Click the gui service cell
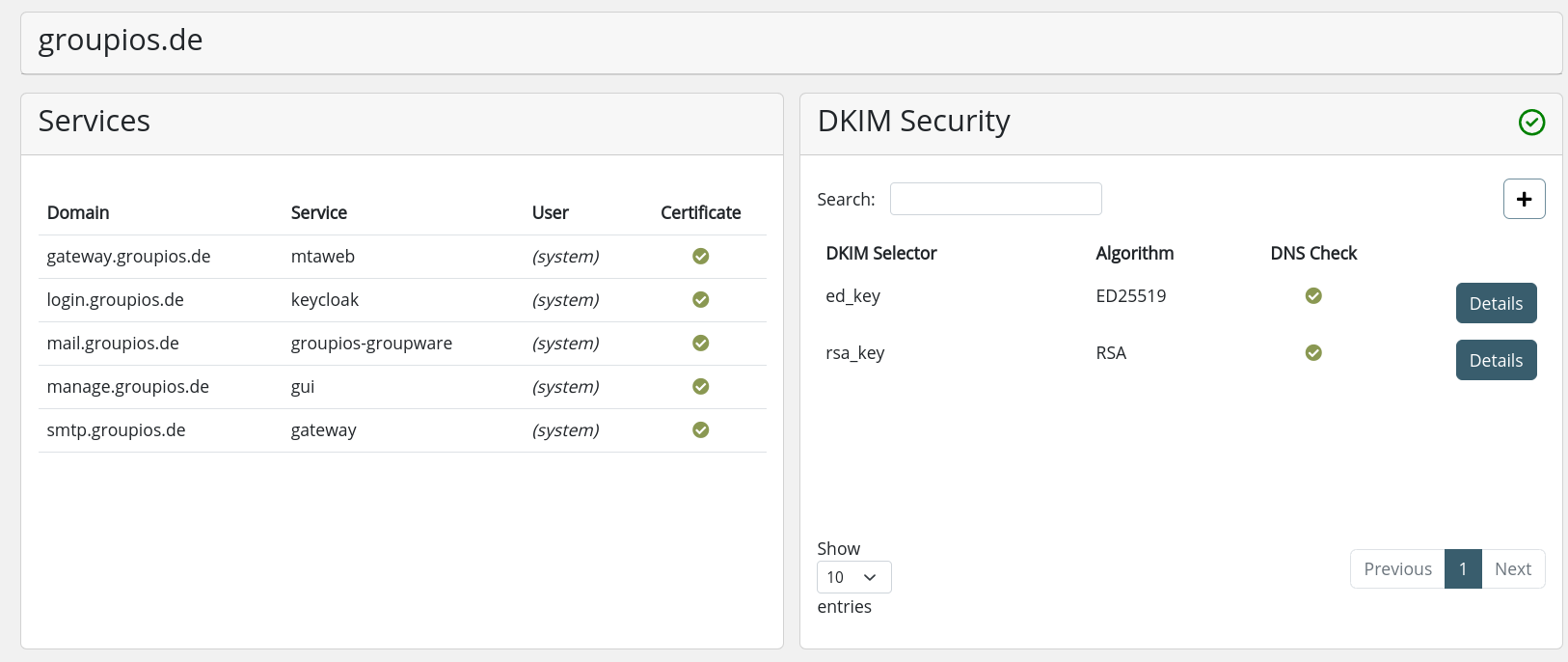 [x=303, y=387]
